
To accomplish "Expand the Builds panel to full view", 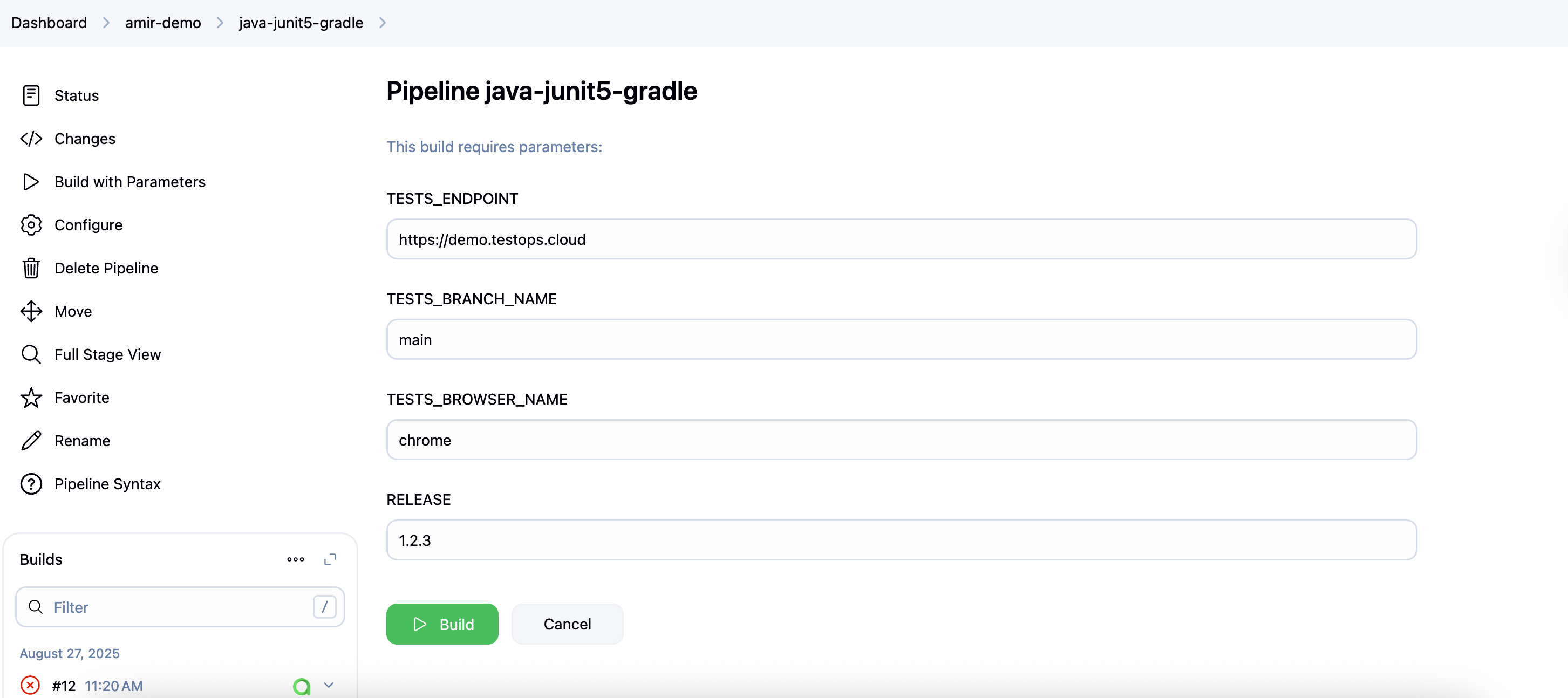I will [x=330, y=559].
